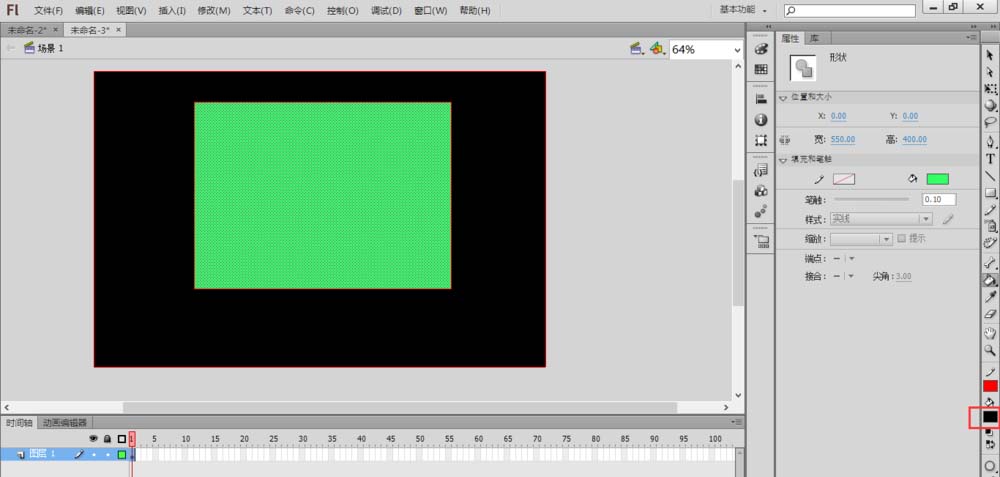1000x477 pixels.
Task: Click the X 0.00 position value
Action: [x=839, y=116]
